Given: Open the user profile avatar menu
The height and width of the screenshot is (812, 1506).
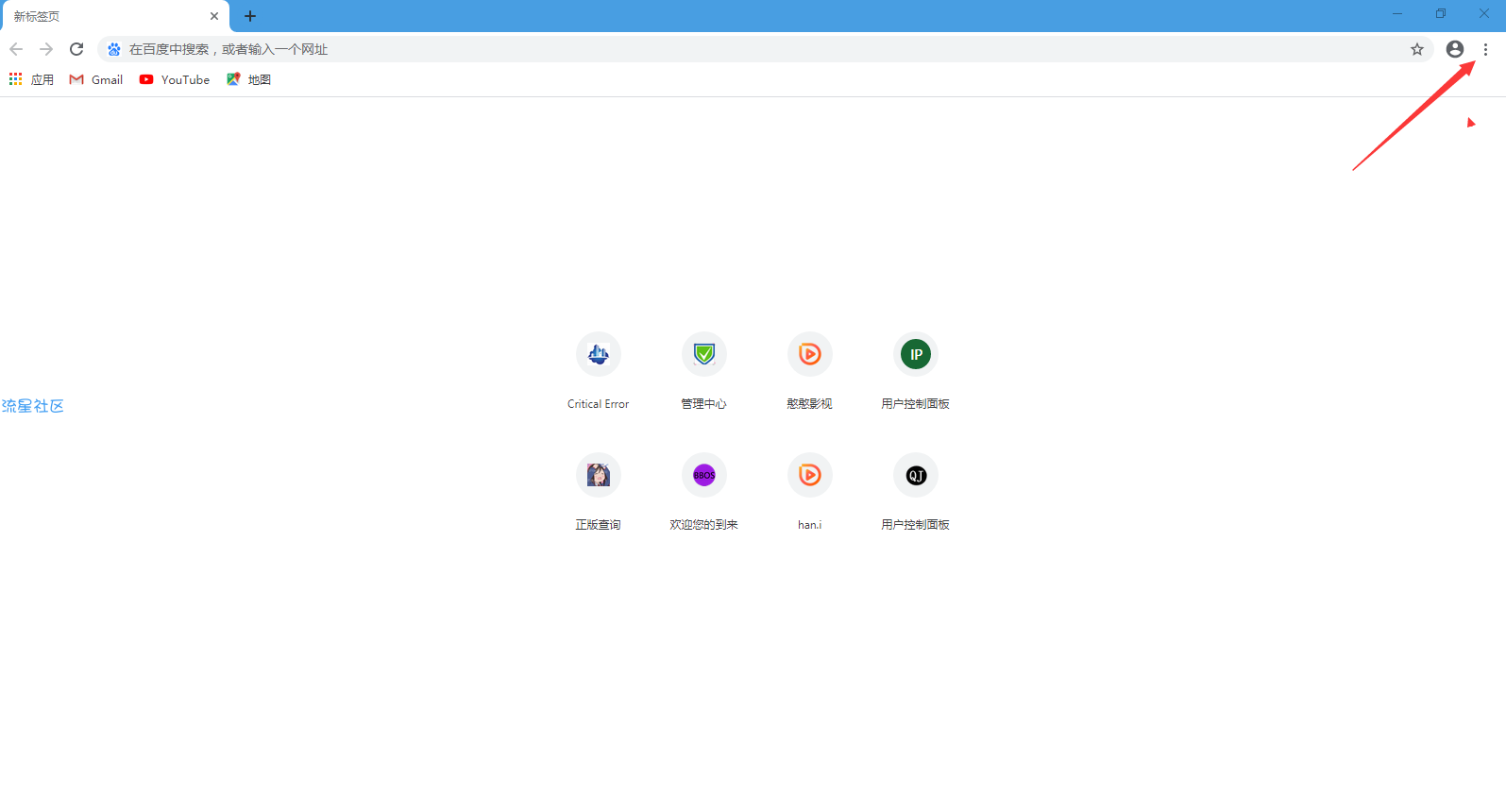Looking at the screenshot, I should 1455,49.
